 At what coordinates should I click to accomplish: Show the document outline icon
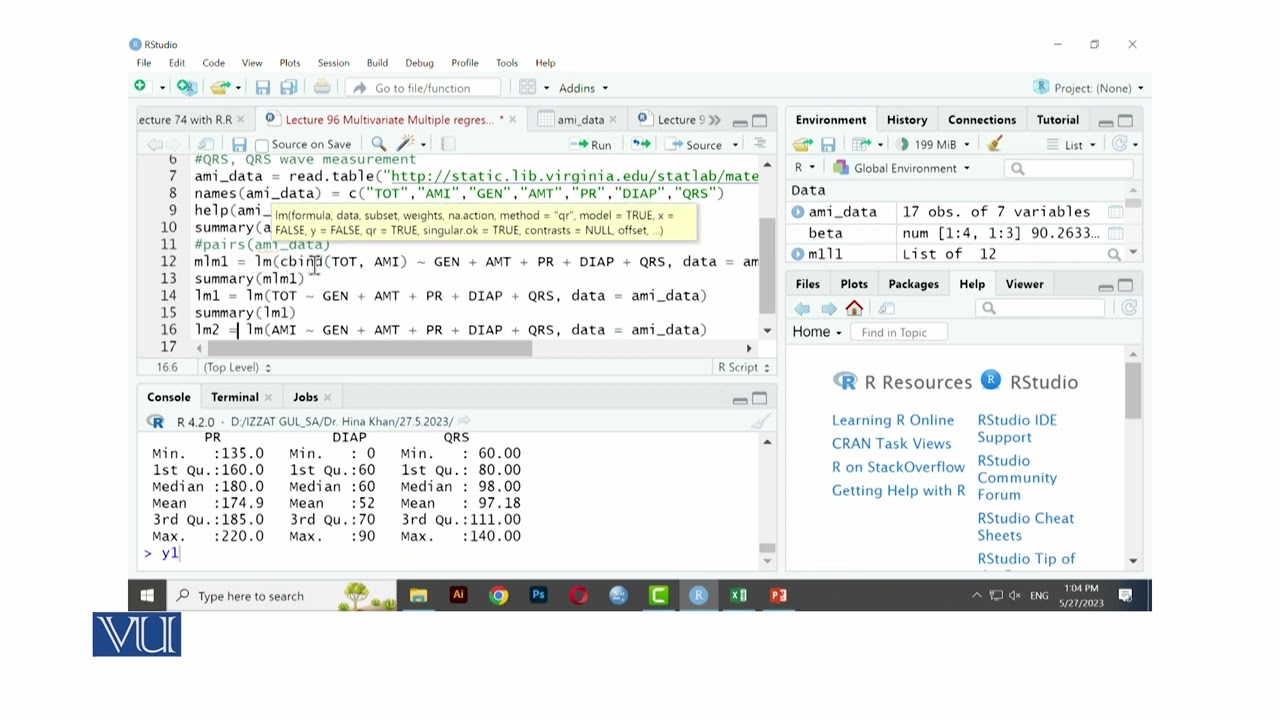760,144
